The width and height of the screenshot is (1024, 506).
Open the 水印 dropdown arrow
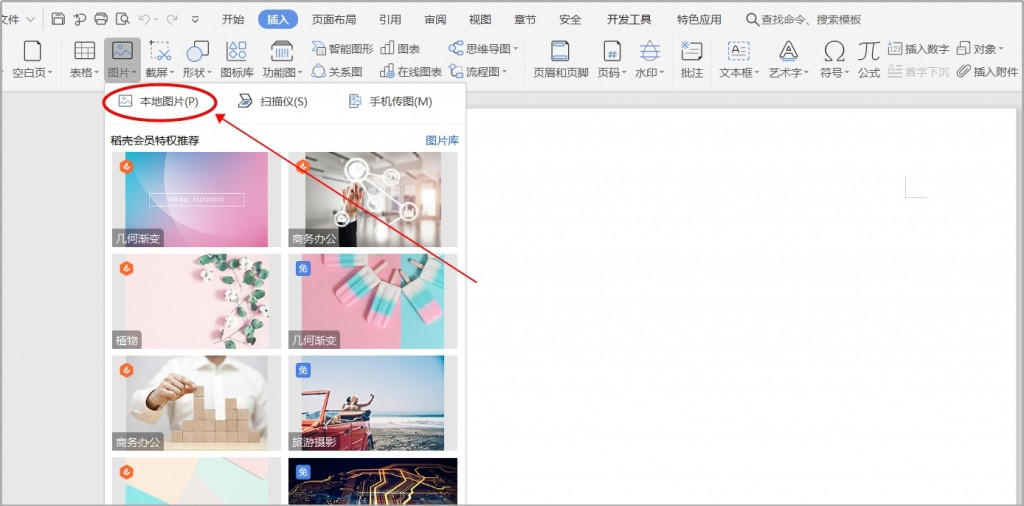[x=661, y=73]
